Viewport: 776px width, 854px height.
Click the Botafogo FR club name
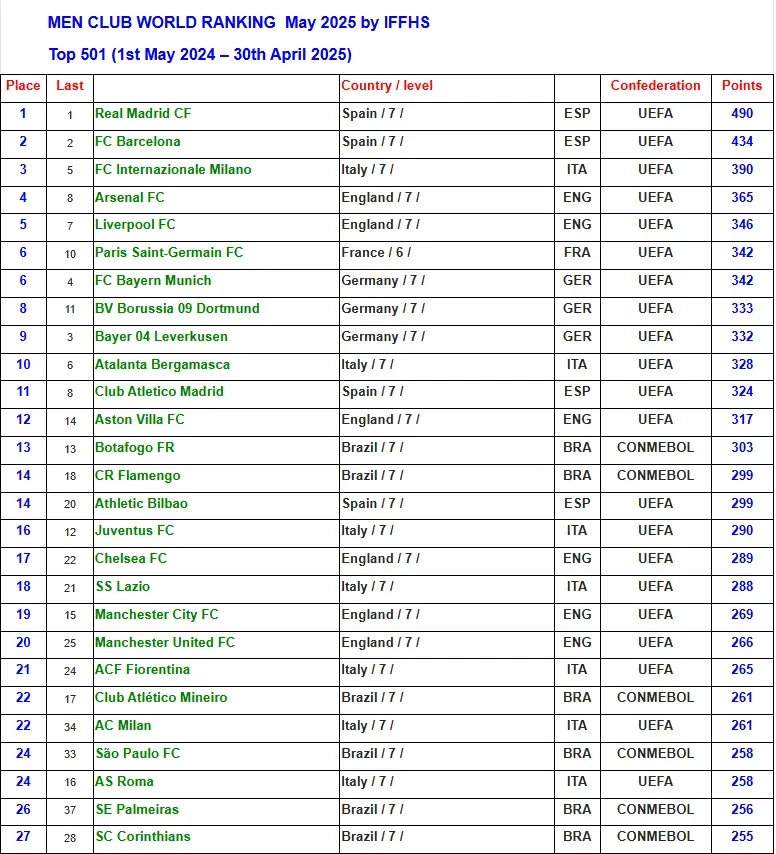[x=135, y=448]
